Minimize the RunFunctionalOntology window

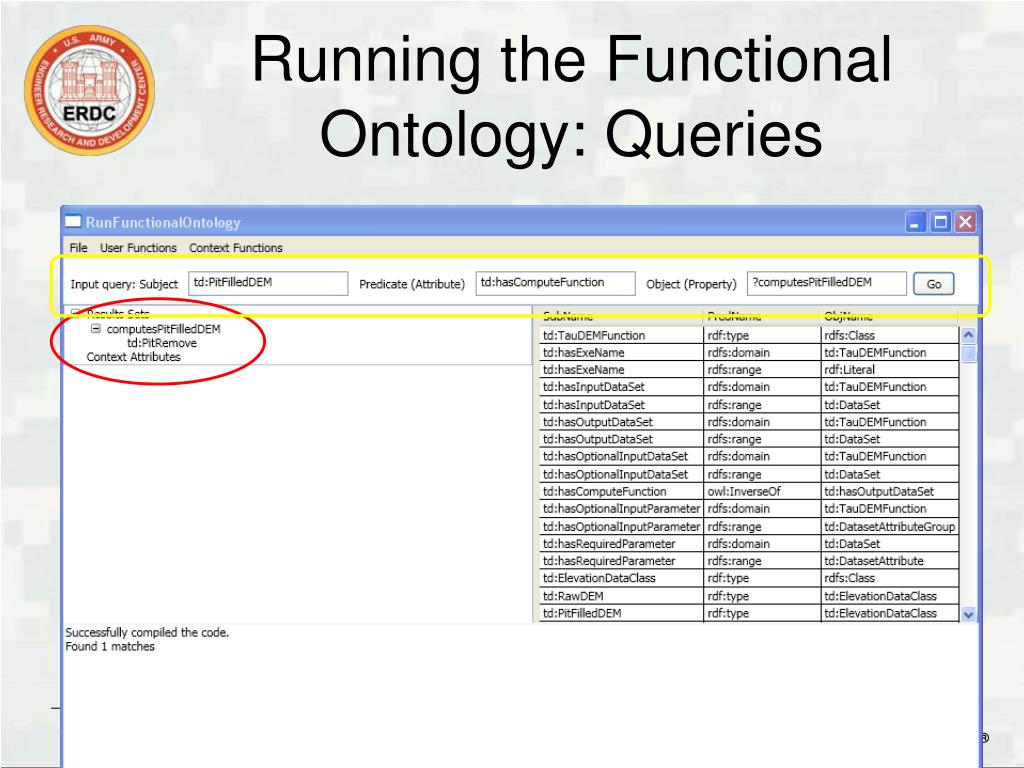(x=916, y=222)
